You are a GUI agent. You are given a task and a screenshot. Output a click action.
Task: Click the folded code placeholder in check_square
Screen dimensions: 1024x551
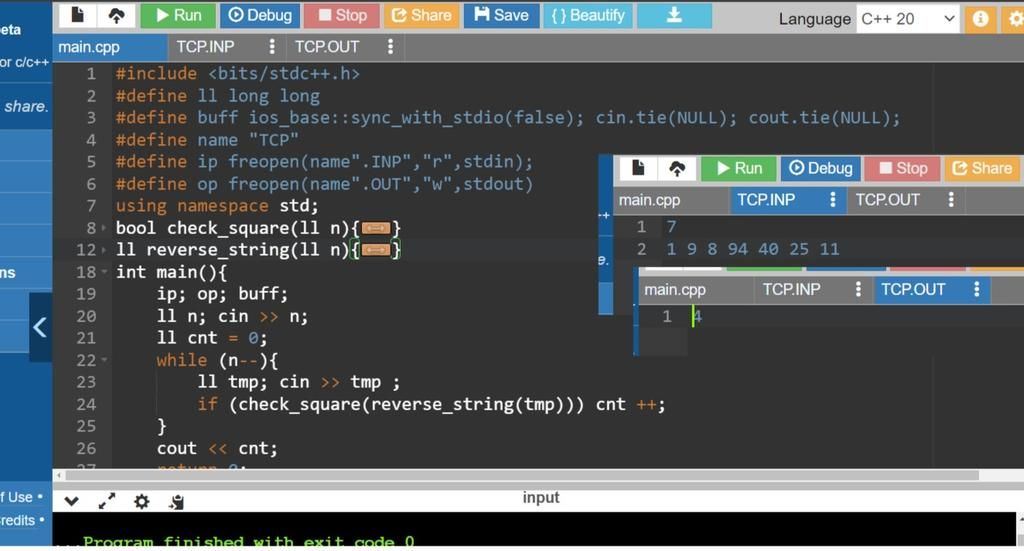376,228
